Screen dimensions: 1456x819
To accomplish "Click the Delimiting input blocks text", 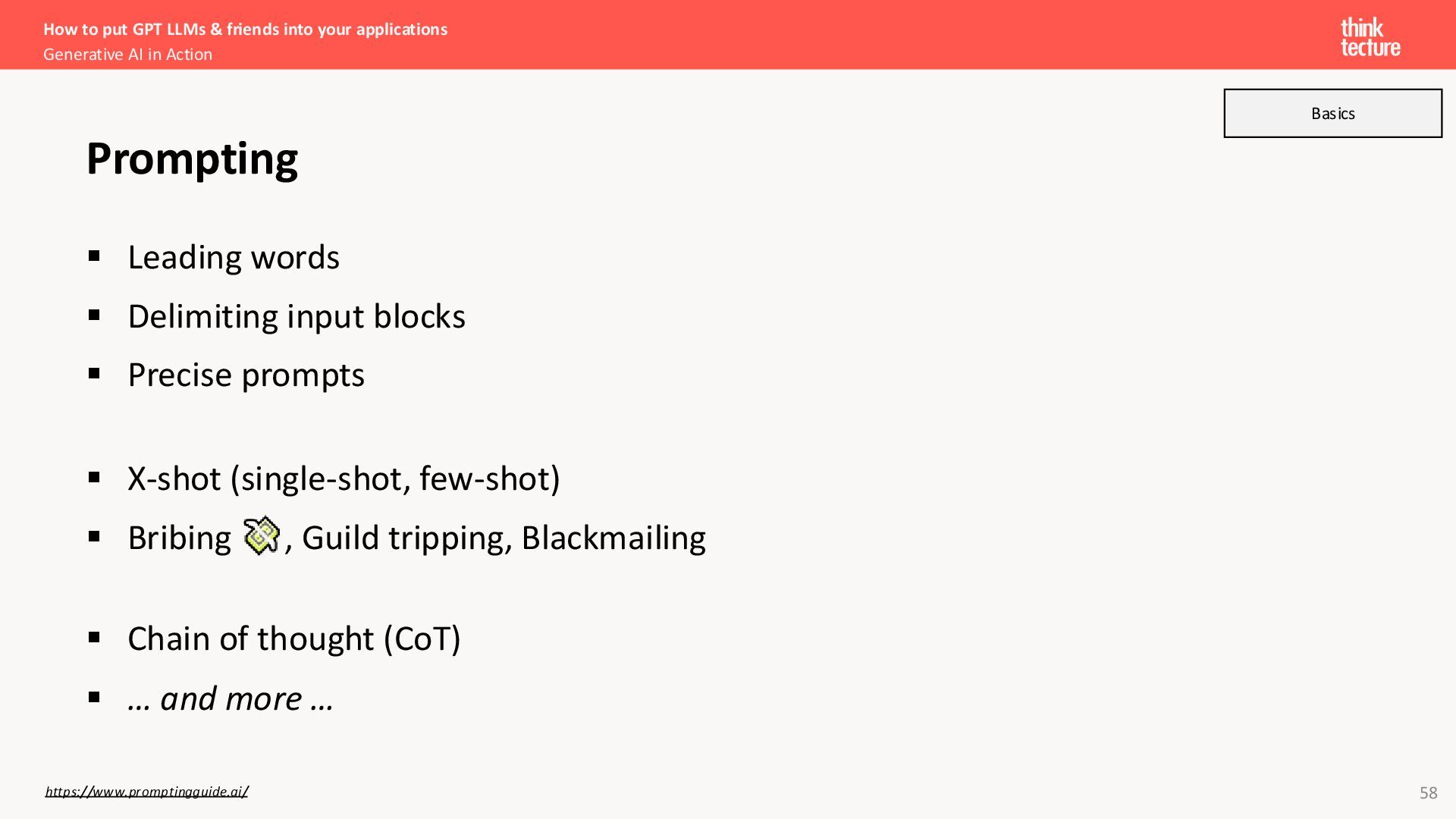I will 297,316.
